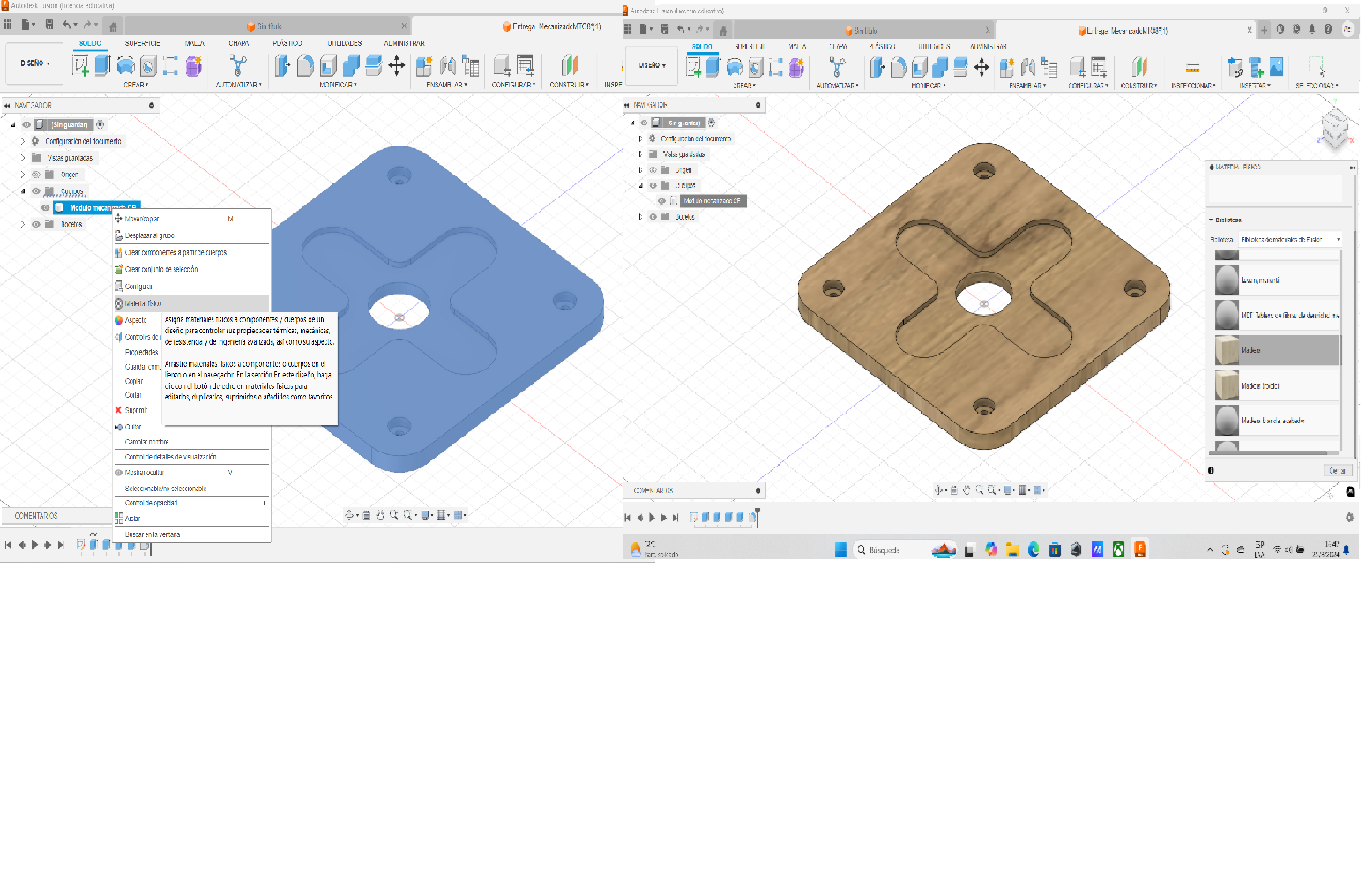Image resolution: width=1366 pixels, height=896 pixels.
Task: Toggle eye of root (Sin guardar) component, left window
Action: click(26, 124)
